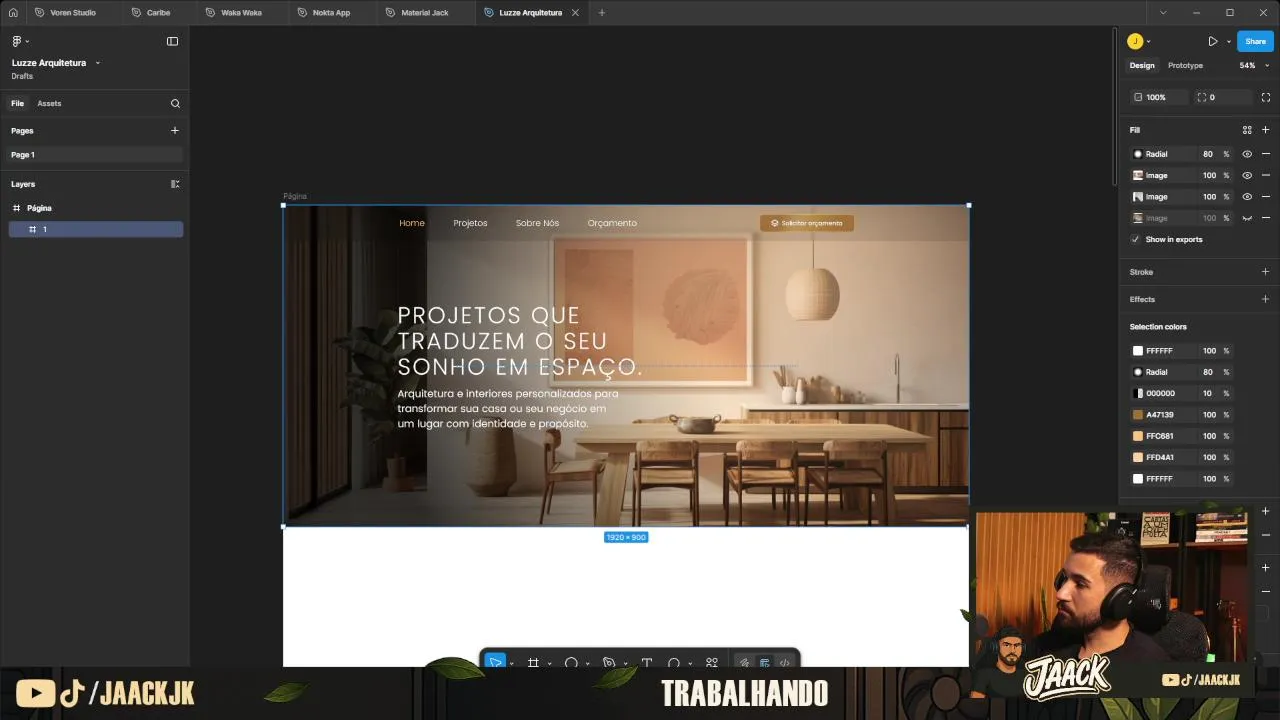Click the corner radius field
Image resolution: width=1280 pixels, height=720 pixels.
pos(1223,97)
